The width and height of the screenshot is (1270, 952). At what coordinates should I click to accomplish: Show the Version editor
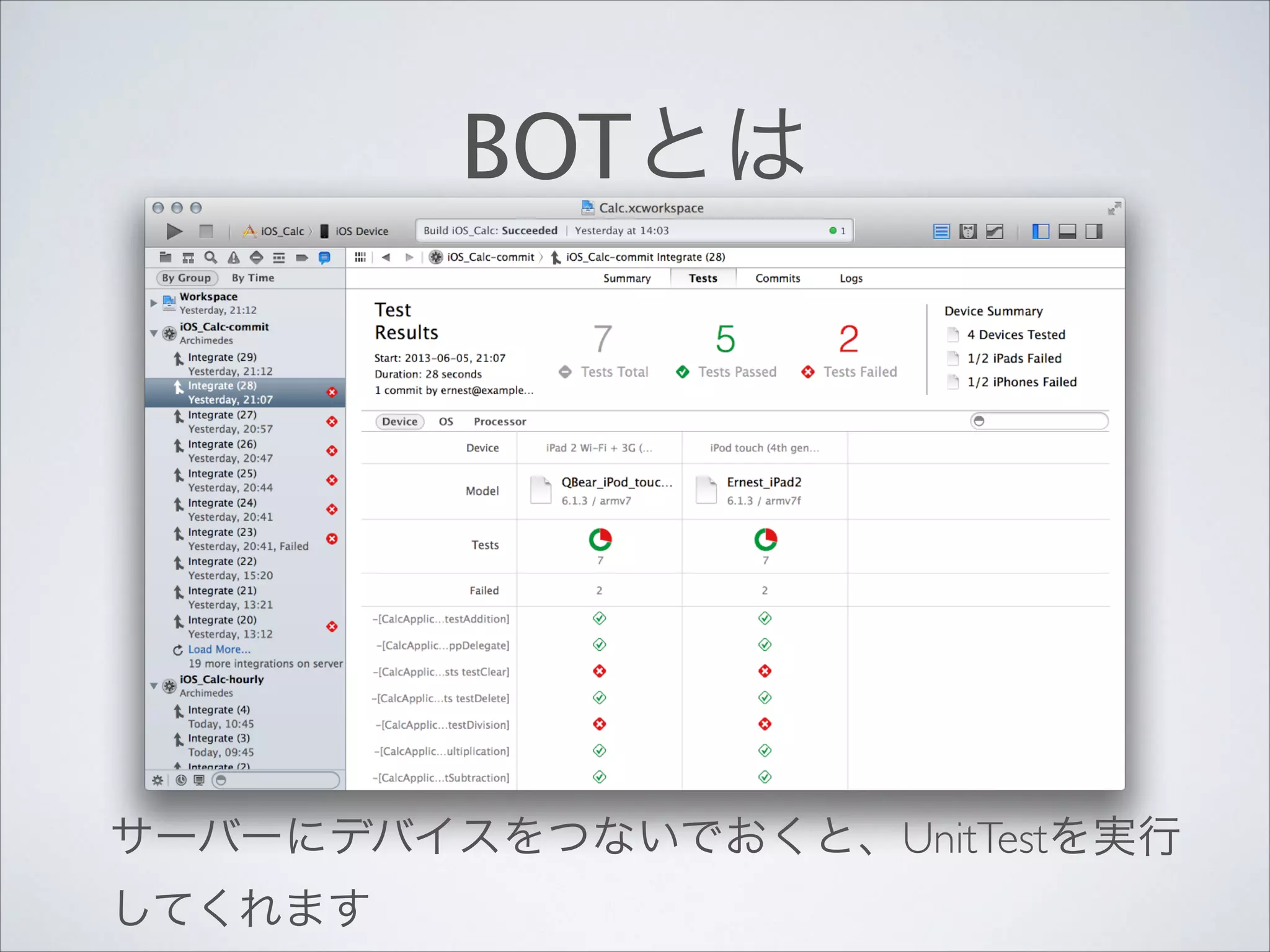(995, 231)
